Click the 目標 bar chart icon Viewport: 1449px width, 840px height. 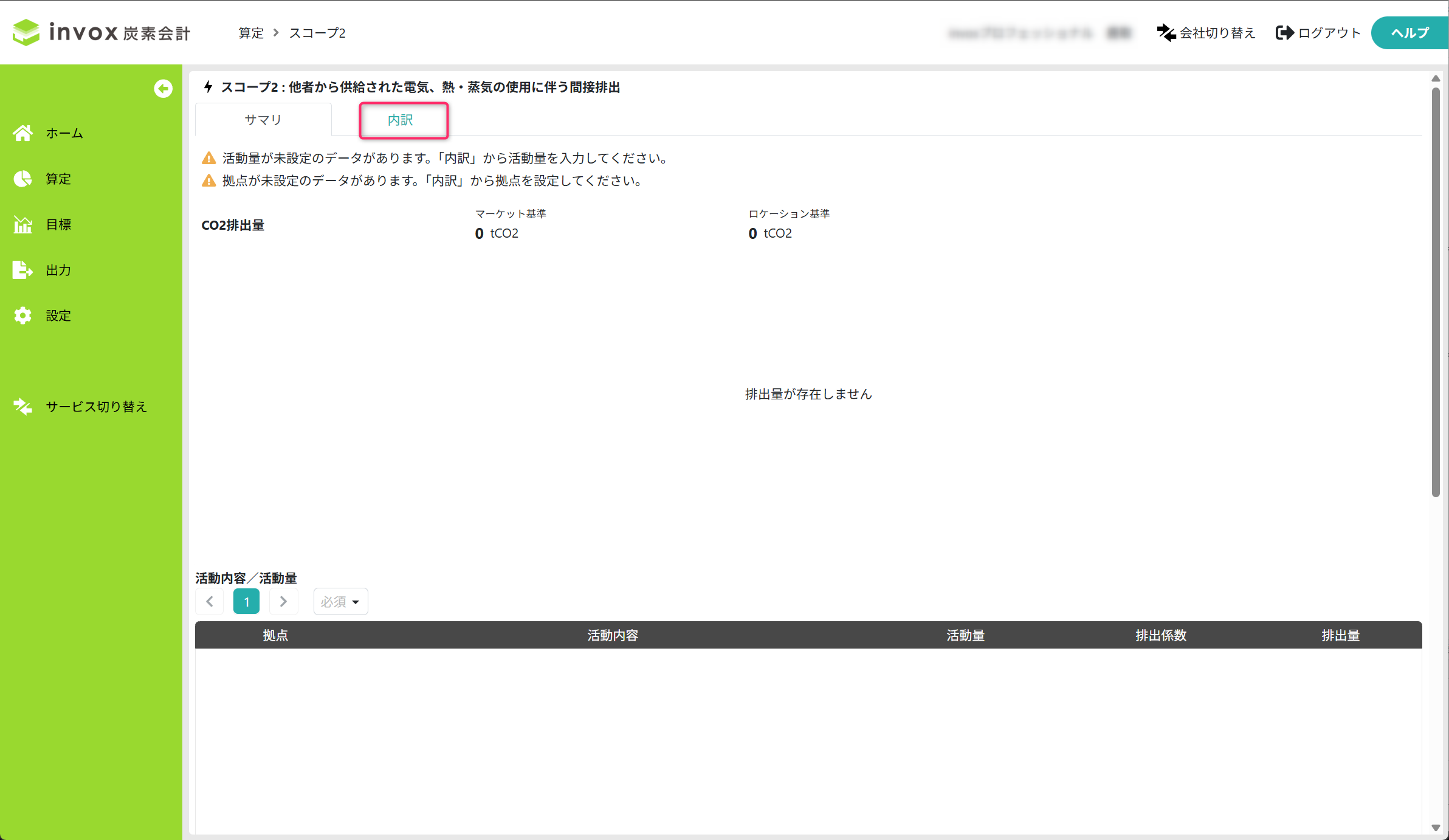coord(23,224)
